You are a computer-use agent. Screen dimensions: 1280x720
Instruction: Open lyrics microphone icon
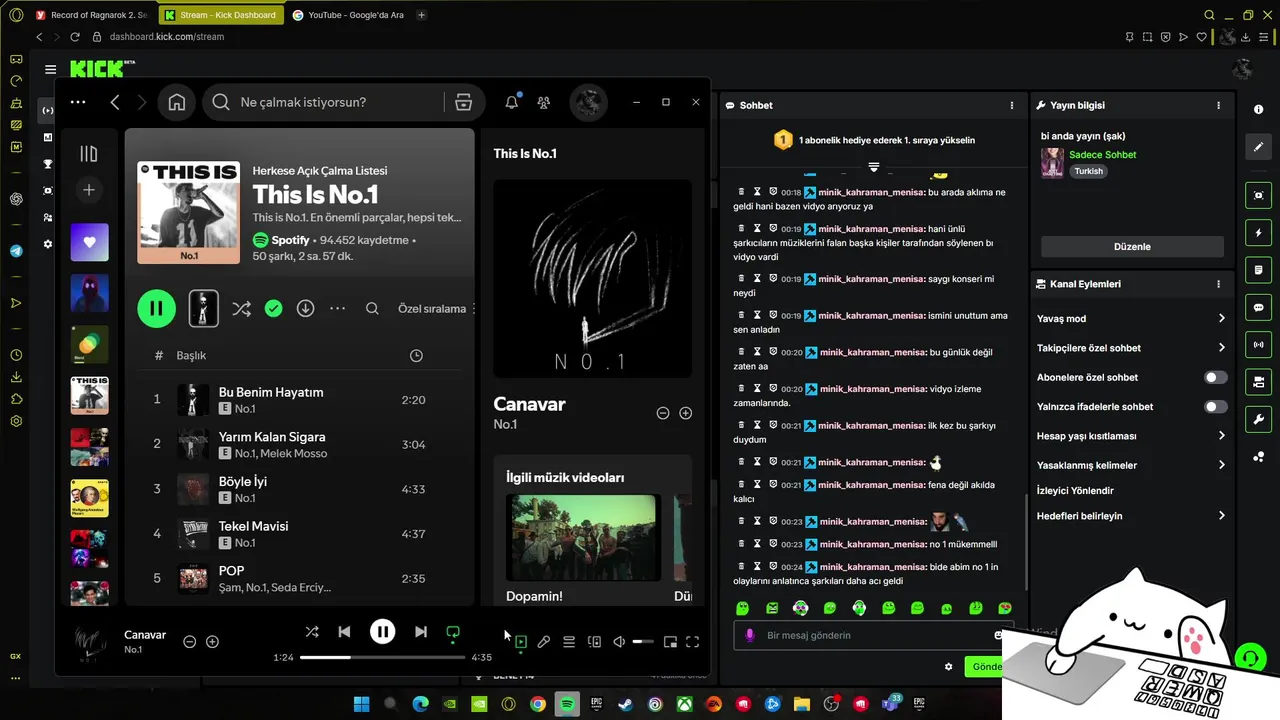(544, 642)
